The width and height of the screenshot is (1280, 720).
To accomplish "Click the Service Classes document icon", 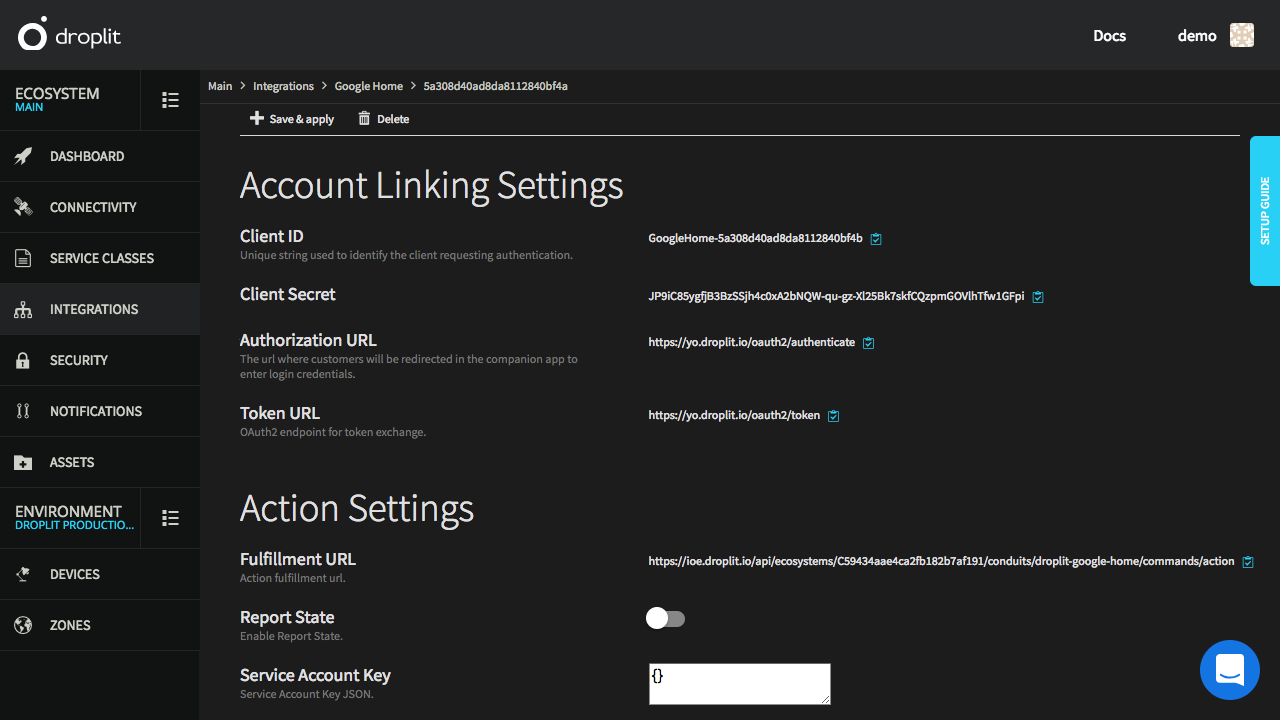I will [23, 258].
